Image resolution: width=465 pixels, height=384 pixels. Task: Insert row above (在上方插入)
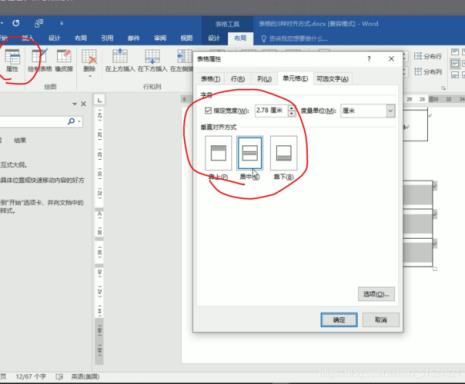pyautogui.click(x=120, y=61)
